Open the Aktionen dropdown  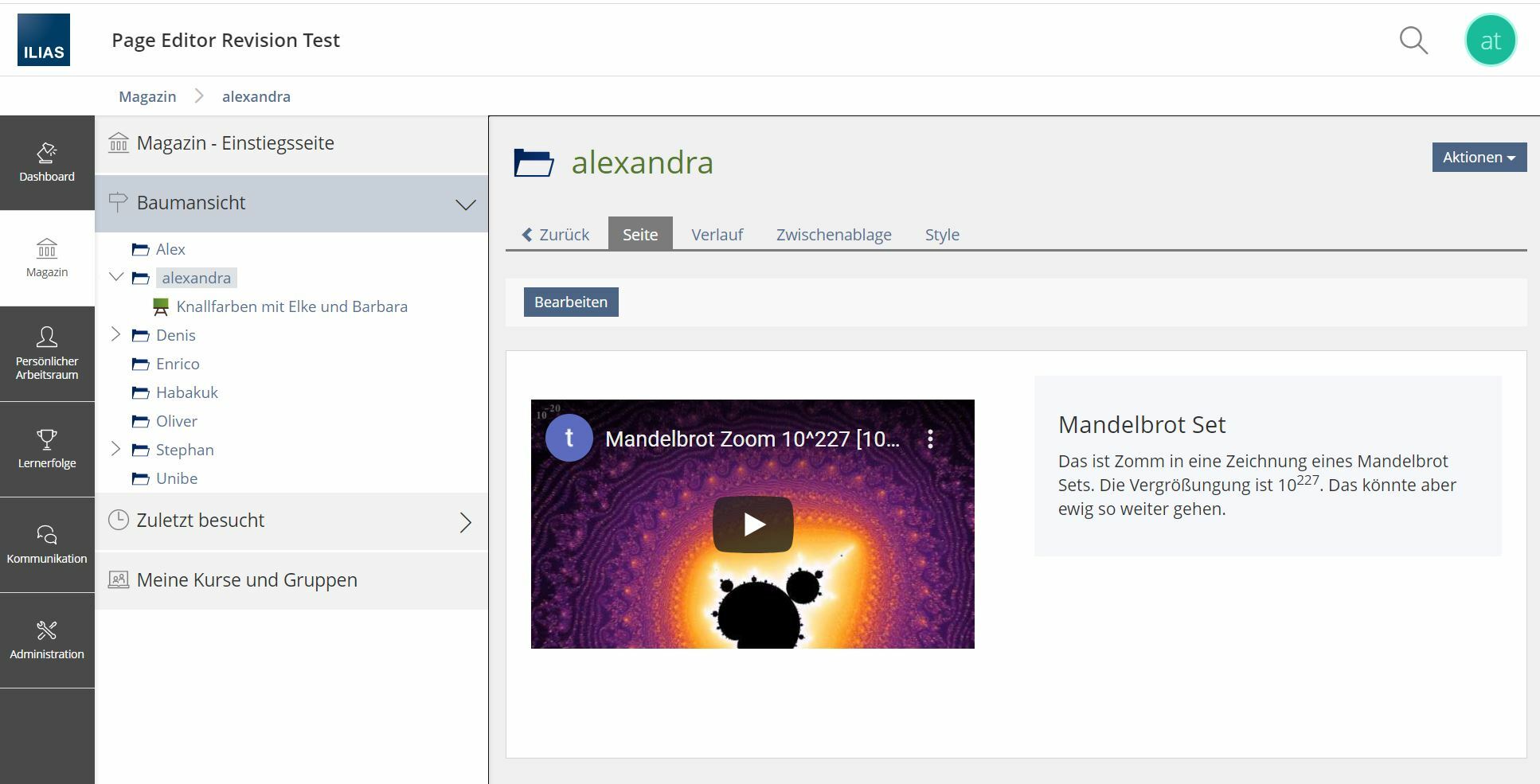(1479, 158)
